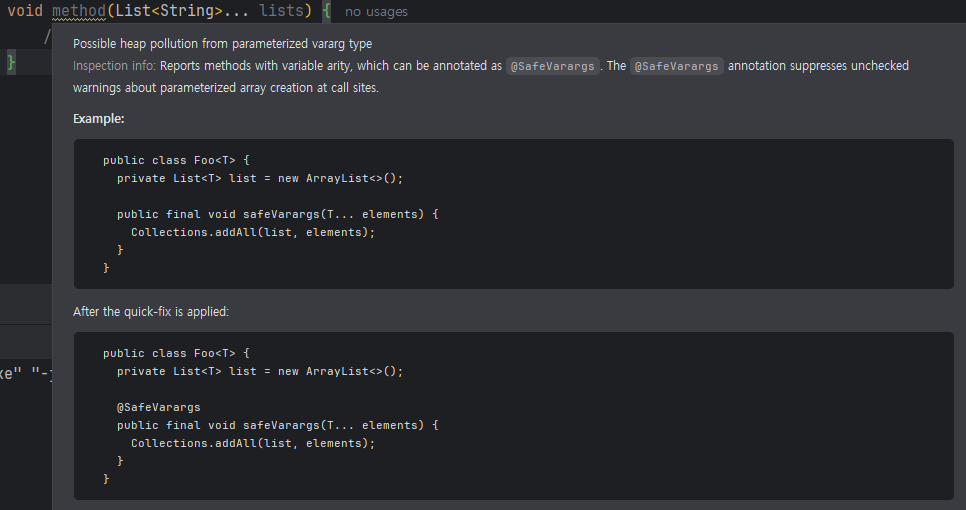This screenshot has height=510, width=966.
Task: Click '@SafeVarargs' annotation line in second code block
Action: tap(158, 407)
